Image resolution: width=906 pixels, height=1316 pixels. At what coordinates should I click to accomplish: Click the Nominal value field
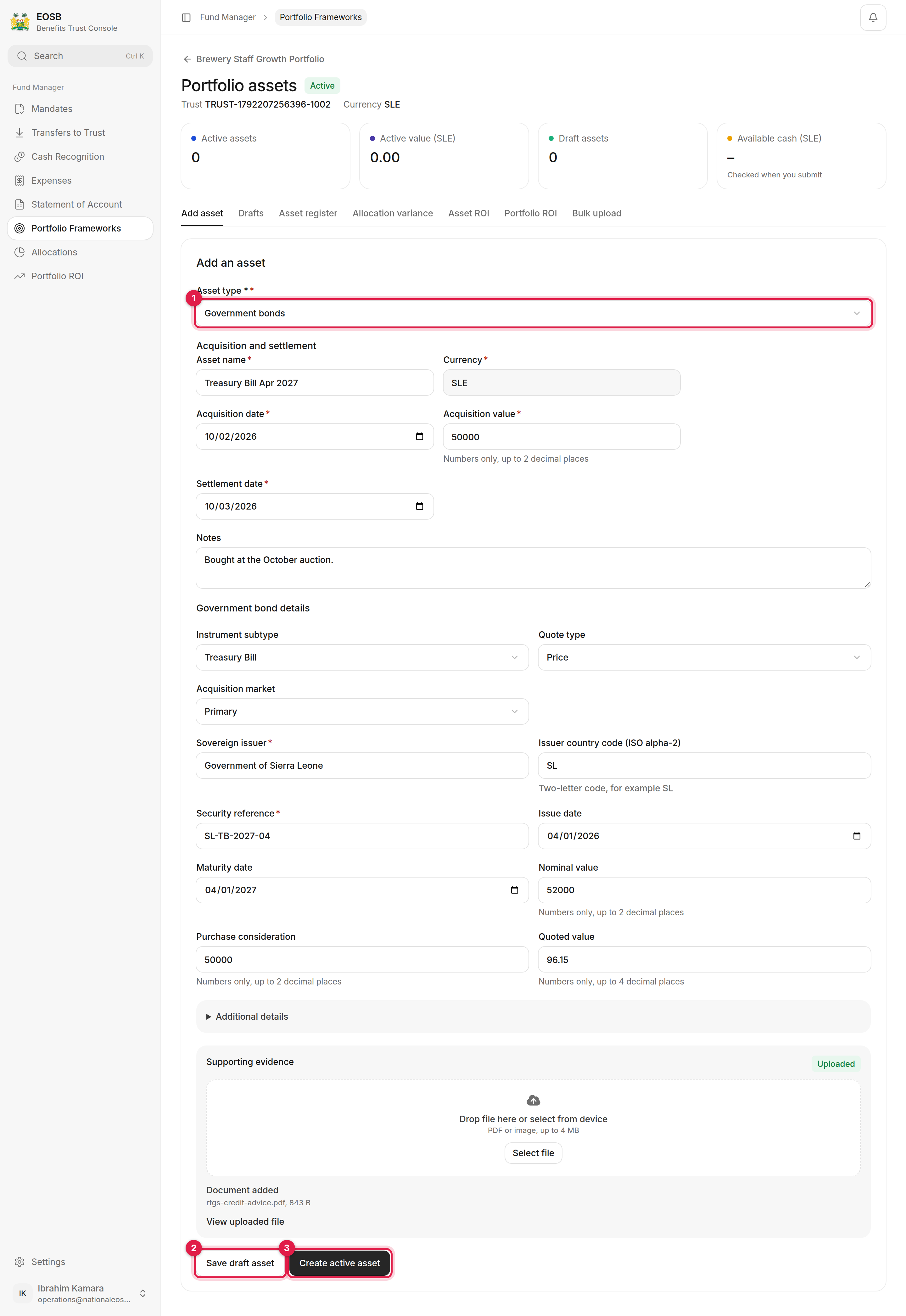704,890
